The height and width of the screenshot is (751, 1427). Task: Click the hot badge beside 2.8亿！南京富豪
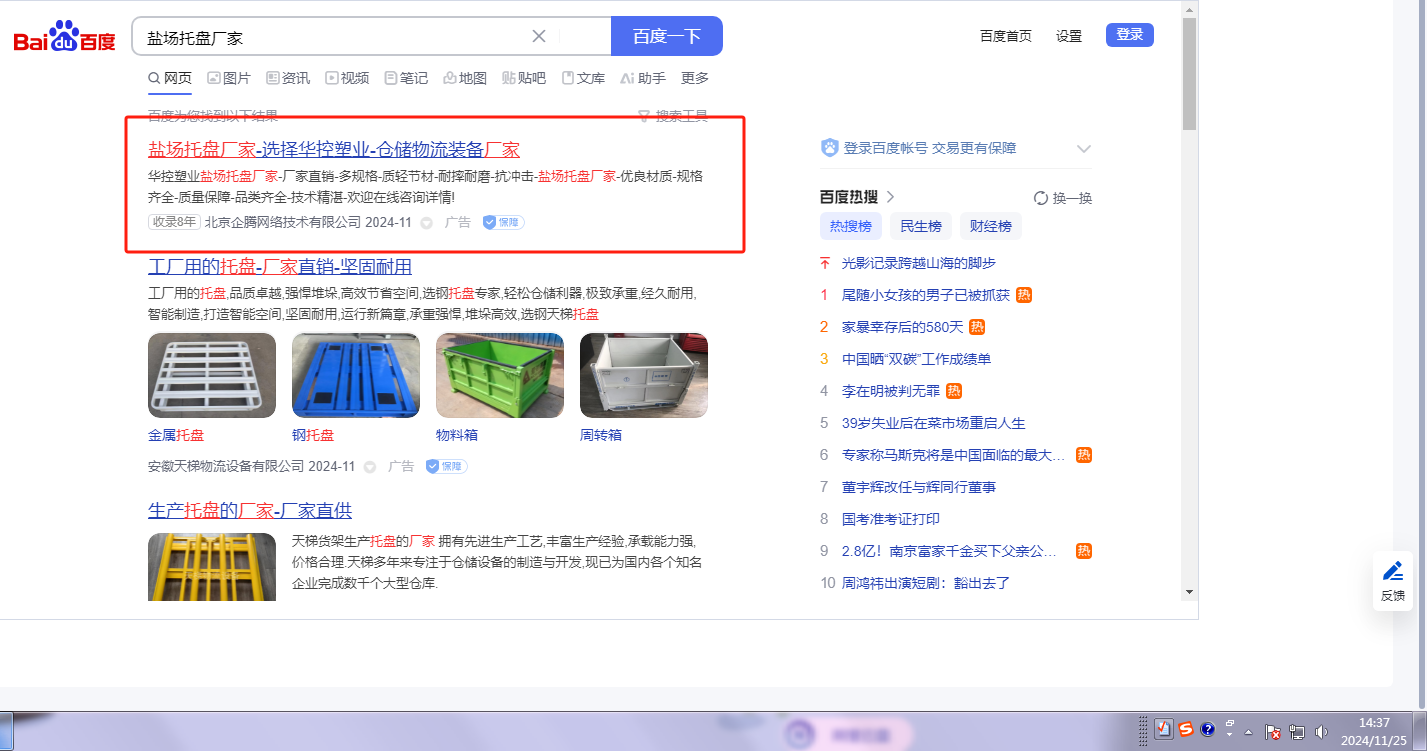tap(1084, 551)
